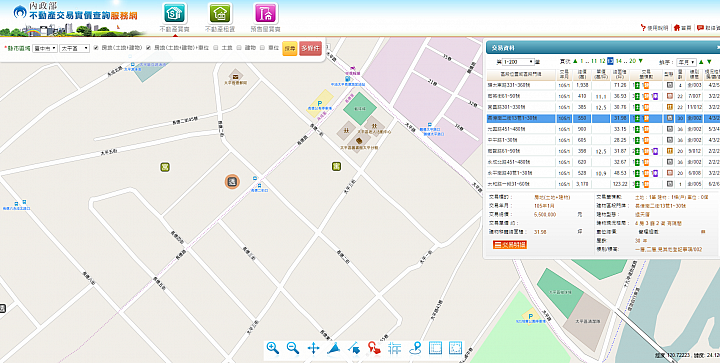Viewport: 720px width, 363px height.
Task: Click the parking lot P icon on map
Action: coord(321,103)
